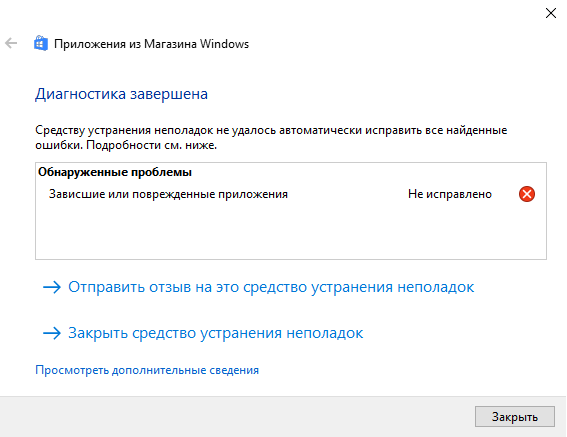
Task: Select the Зависшие или поврежденные приложения row
Action: 291,194
